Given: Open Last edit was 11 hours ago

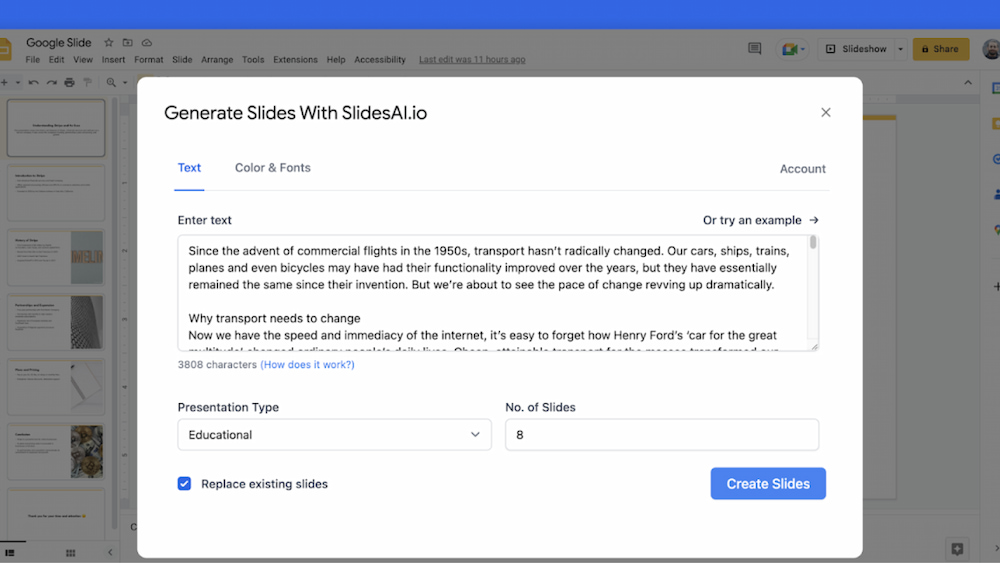Looking at the screenshot, I should coord(472,59).
